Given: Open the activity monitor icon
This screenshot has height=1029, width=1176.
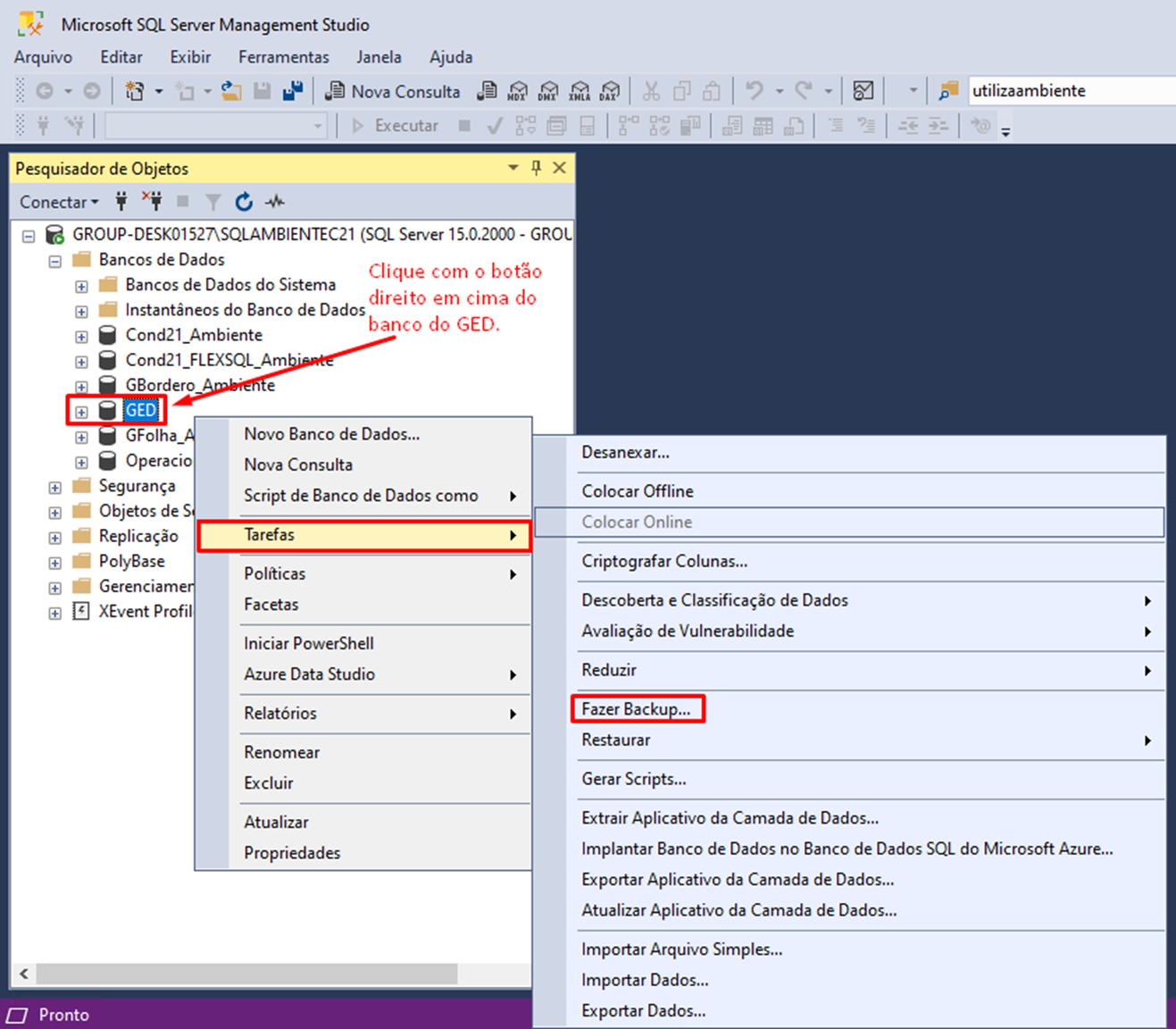Looking at the screenshot, I should (863, 91).
